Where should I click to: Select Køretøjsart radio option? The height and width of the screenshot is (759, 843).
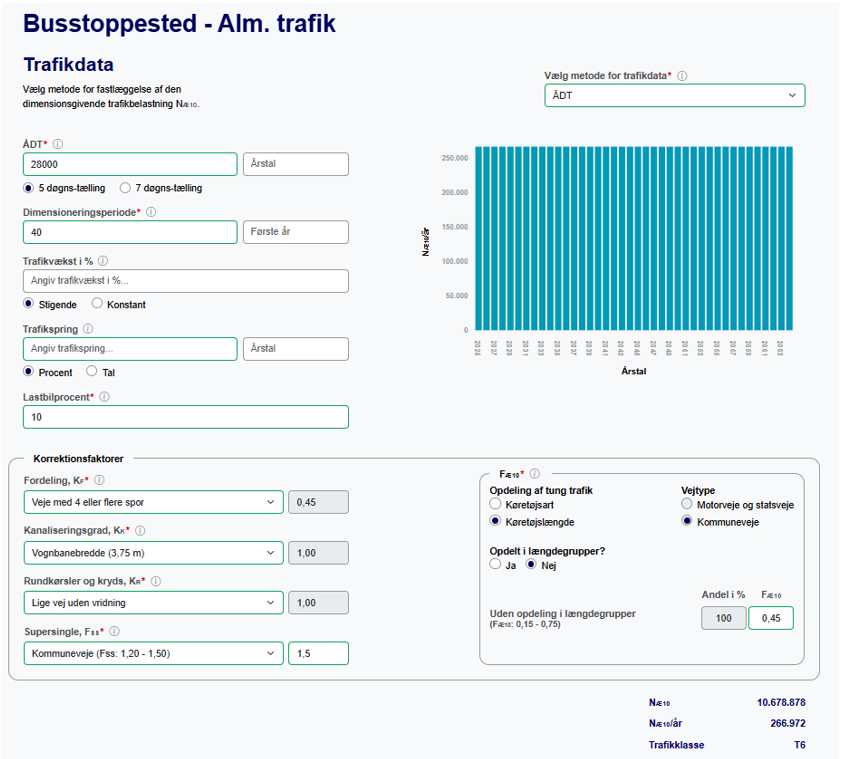click(x=495, y=505)
